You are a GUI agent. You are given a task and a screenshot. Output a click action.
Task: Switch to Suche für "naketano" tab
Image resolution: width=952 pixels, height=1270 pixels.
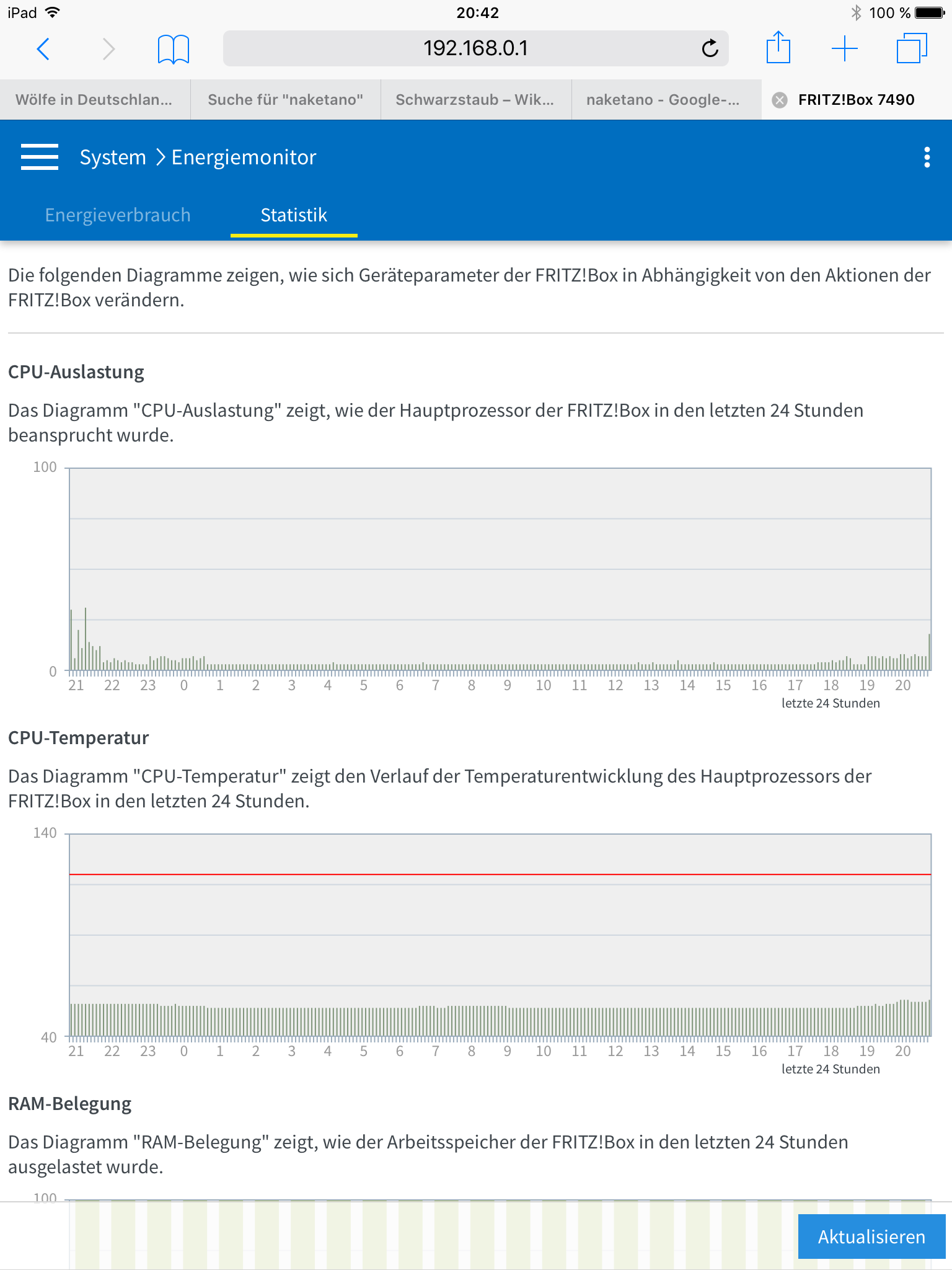pyautogui.click(x=285, y=100)
